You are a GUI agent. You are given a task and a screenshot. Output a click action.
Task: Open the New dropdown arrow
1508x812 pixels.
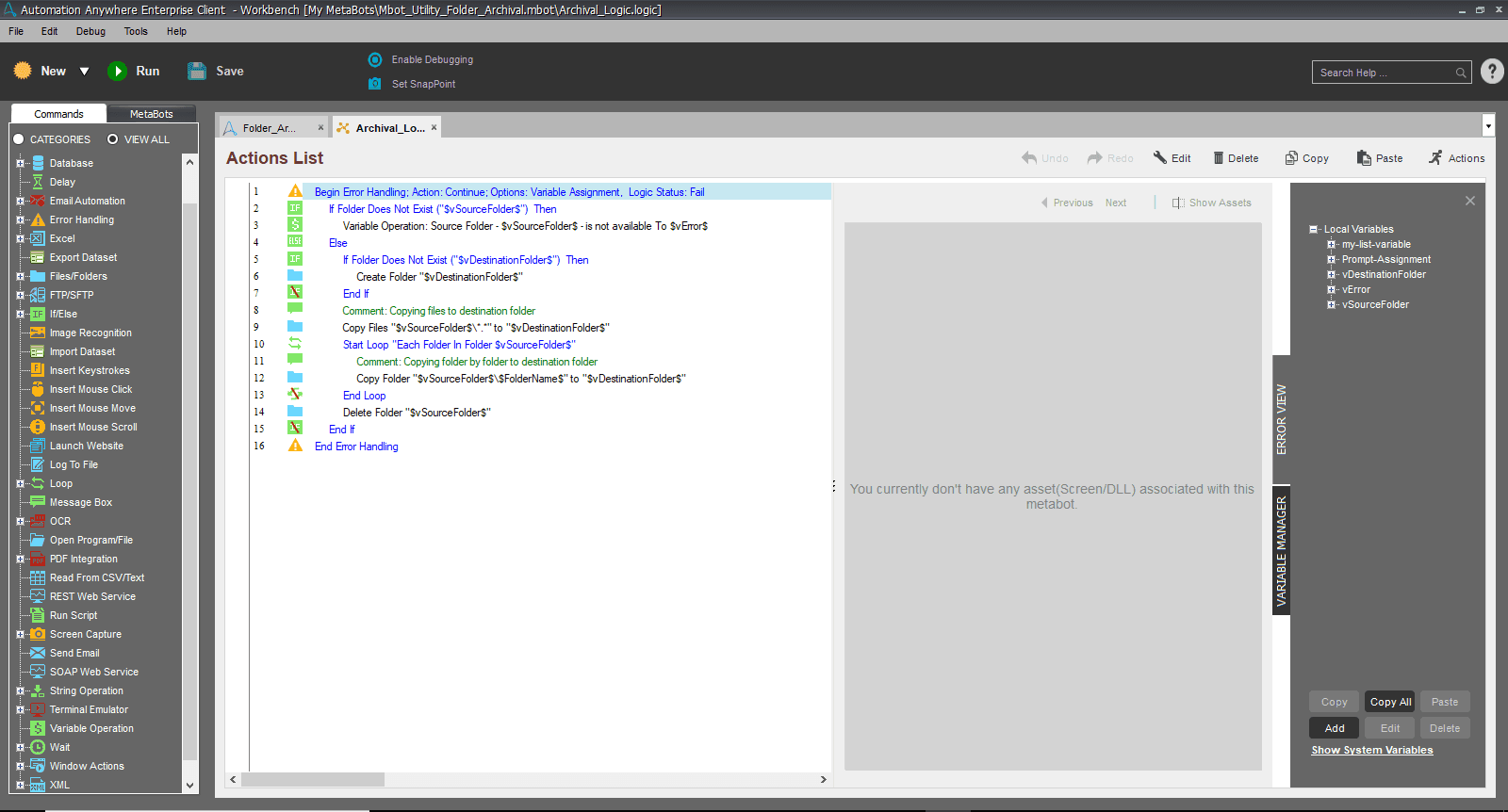click(84, 72)
